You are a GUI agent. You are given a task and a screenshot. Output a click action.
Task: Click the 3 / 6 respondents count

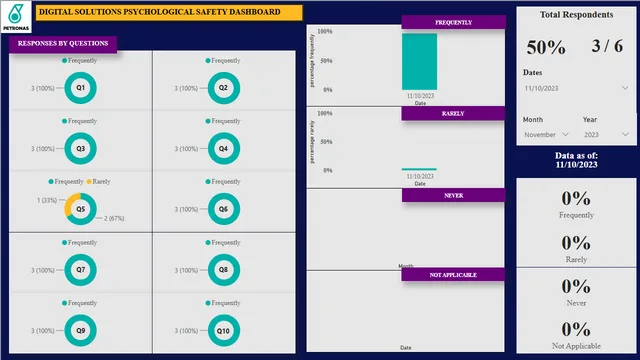click(607, 46)
